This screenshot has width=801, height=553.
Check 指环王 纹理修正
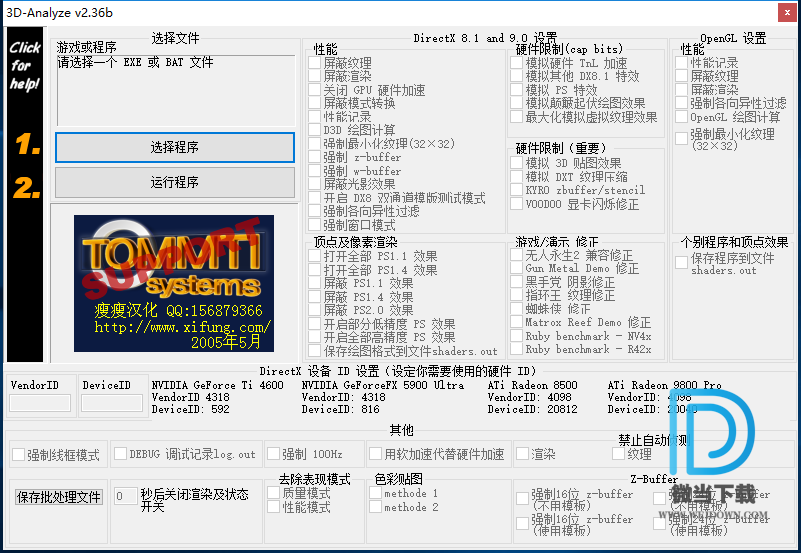click(x=516, y=295)
